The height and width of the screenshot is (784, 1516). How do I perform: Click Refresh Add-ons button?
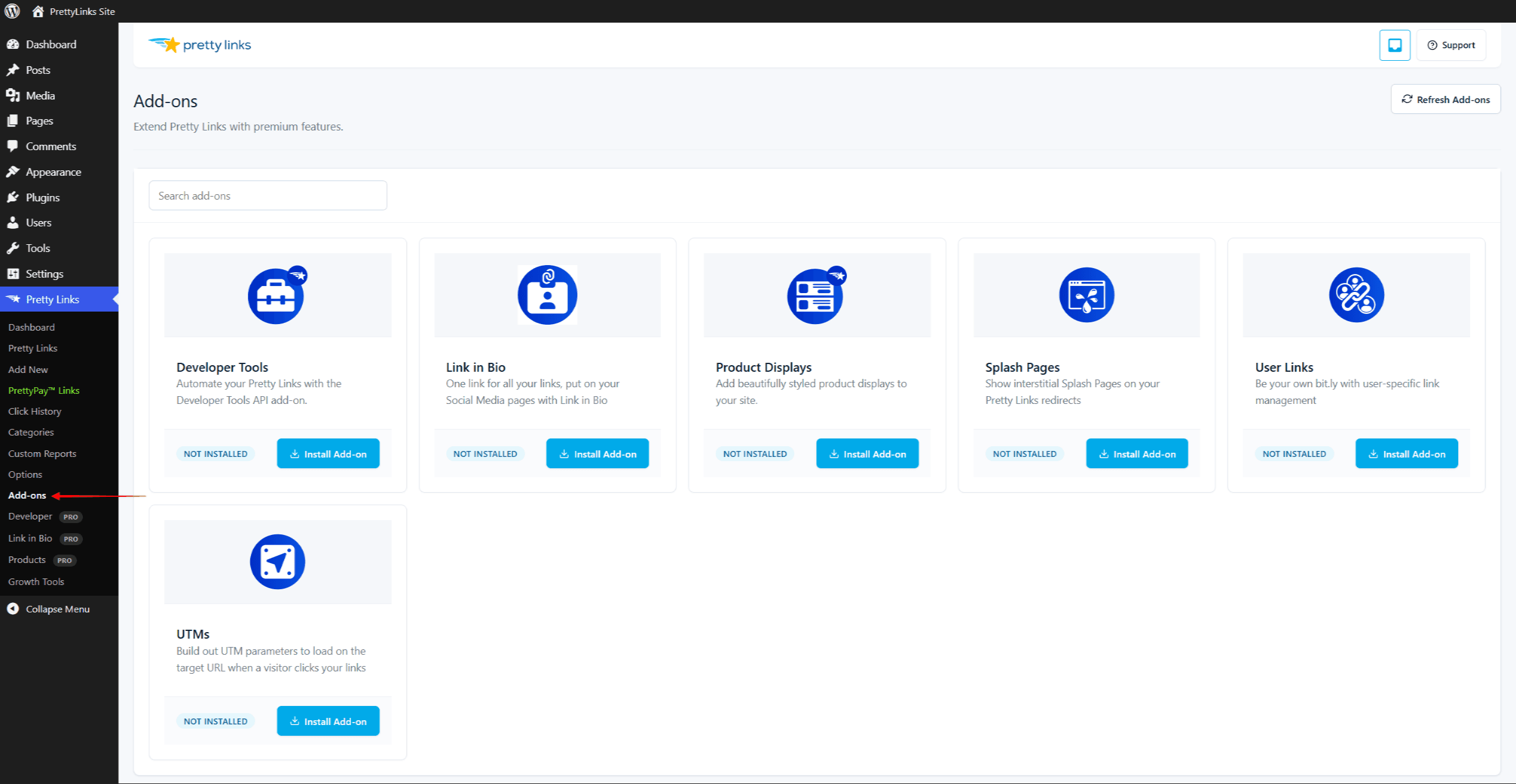[1445, 99]
